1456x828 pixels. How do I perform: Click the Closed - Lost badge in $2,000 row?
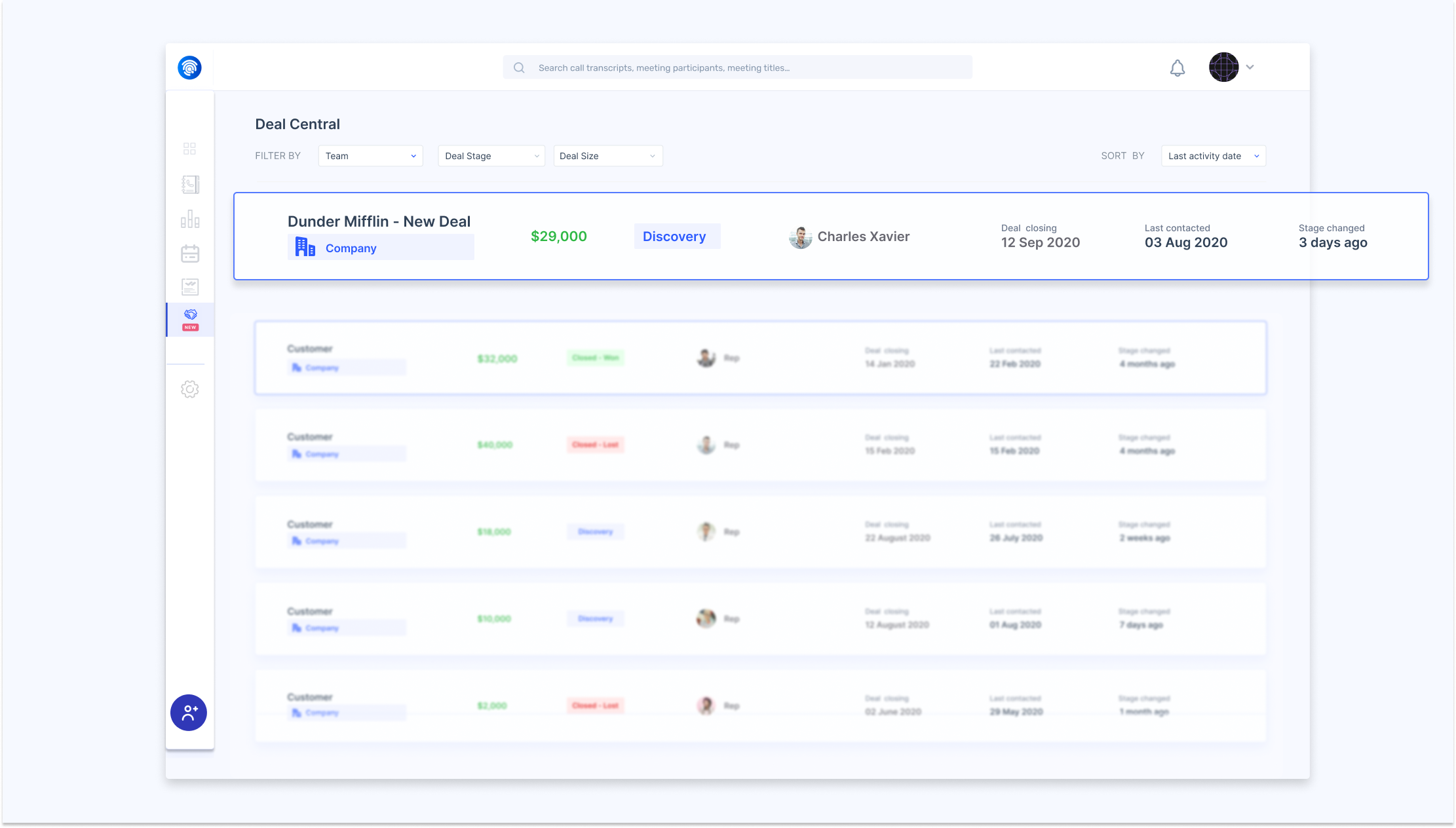tap(595, 706)
